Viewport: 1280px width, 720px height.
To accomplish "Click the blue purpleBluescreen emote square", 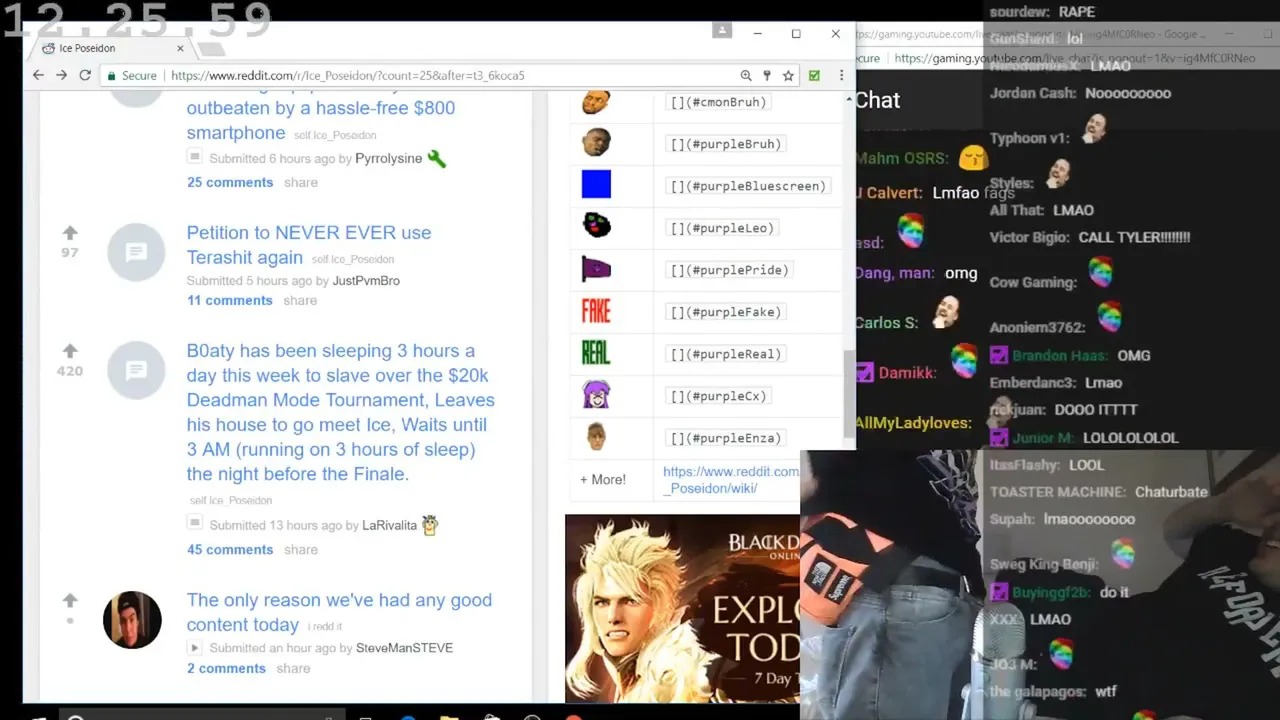I will point(596,185).
